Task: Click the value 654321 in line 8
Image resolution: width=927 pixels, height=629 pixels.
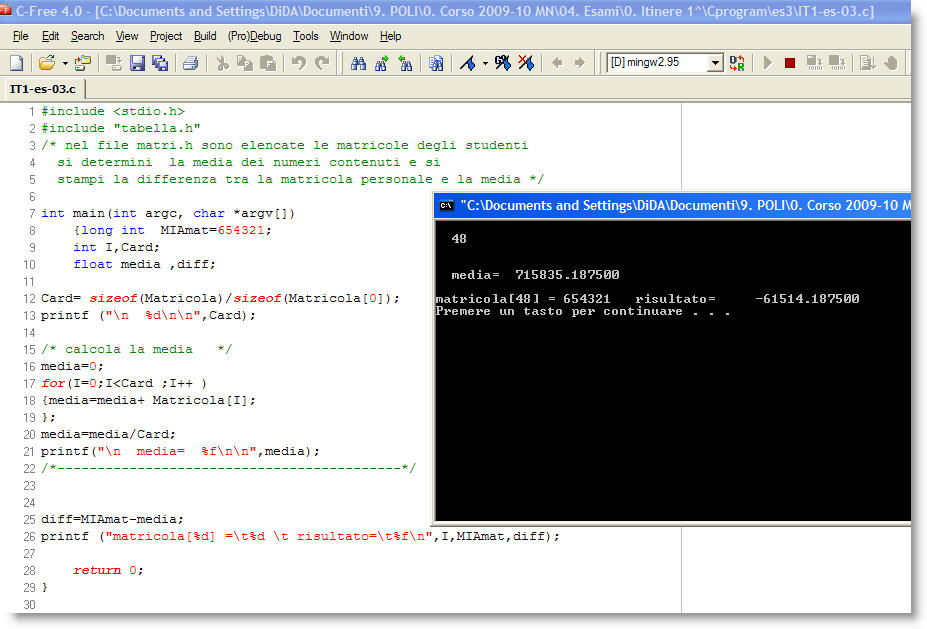Action: [x=241, y=231]
